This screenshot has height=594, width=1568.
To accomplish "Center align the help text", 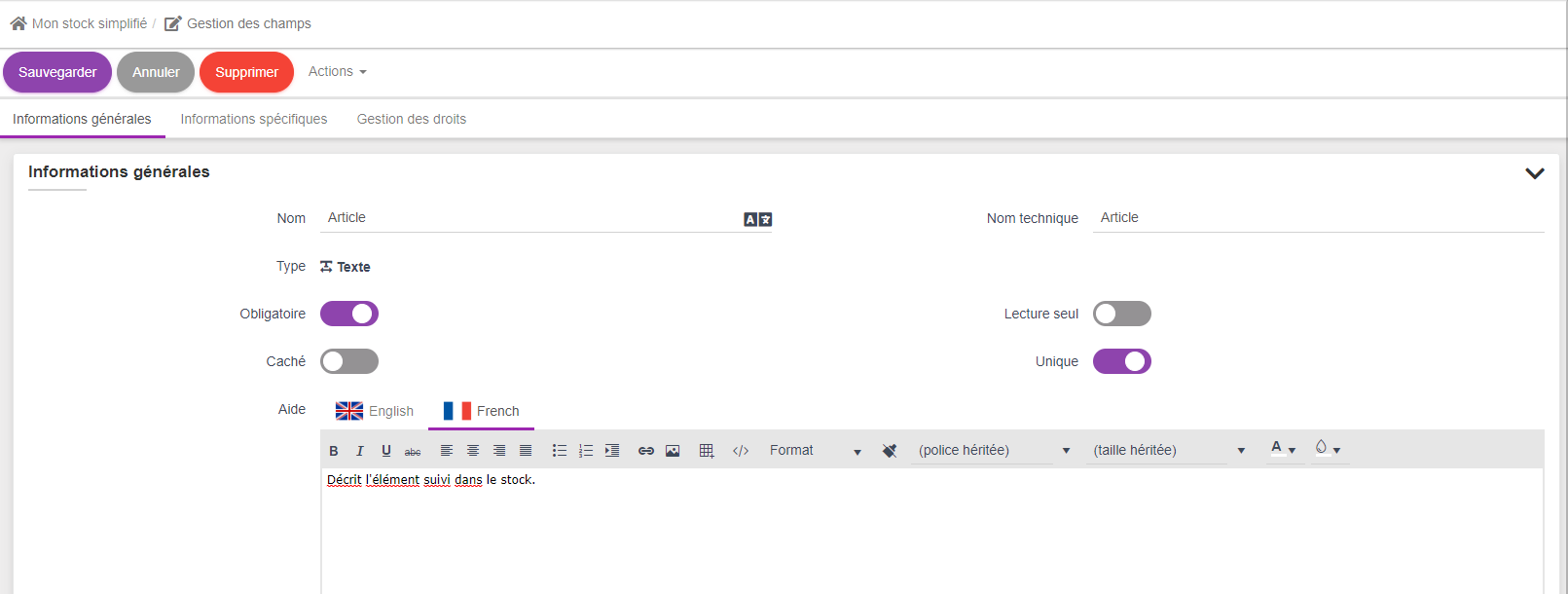I will [x=473, y=451].
